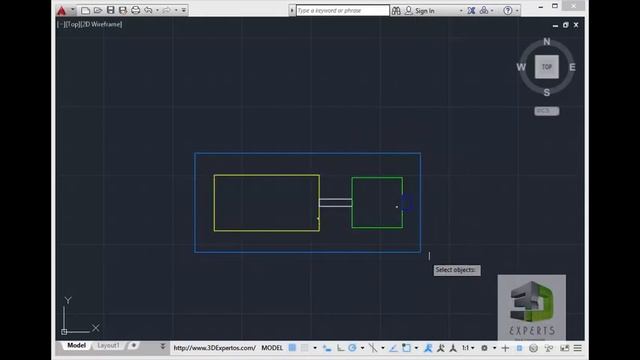
Task: Add a new layout tab
Action: [x=133, y=346]
